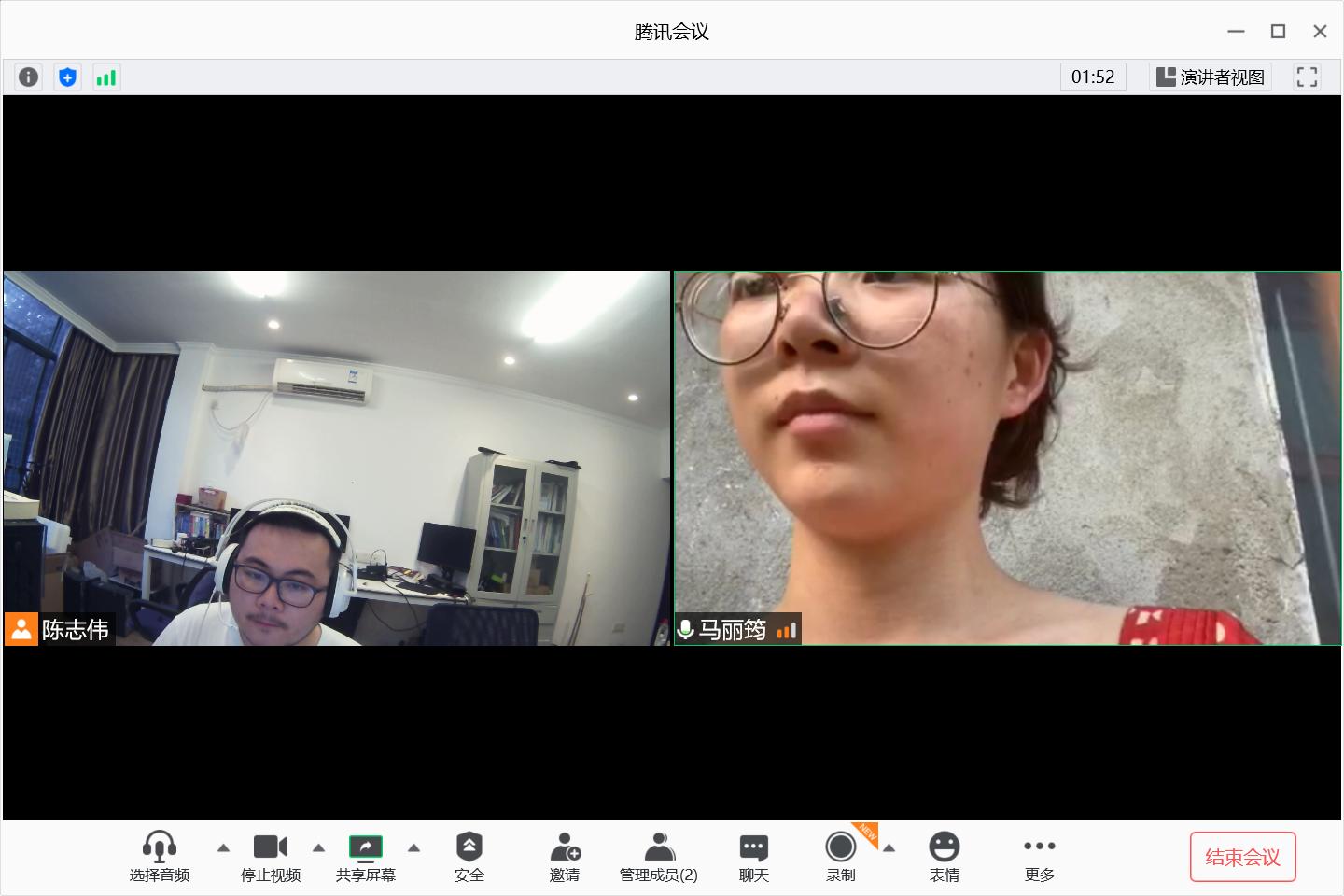Toggle camera with 停止视频

point(271,857)
